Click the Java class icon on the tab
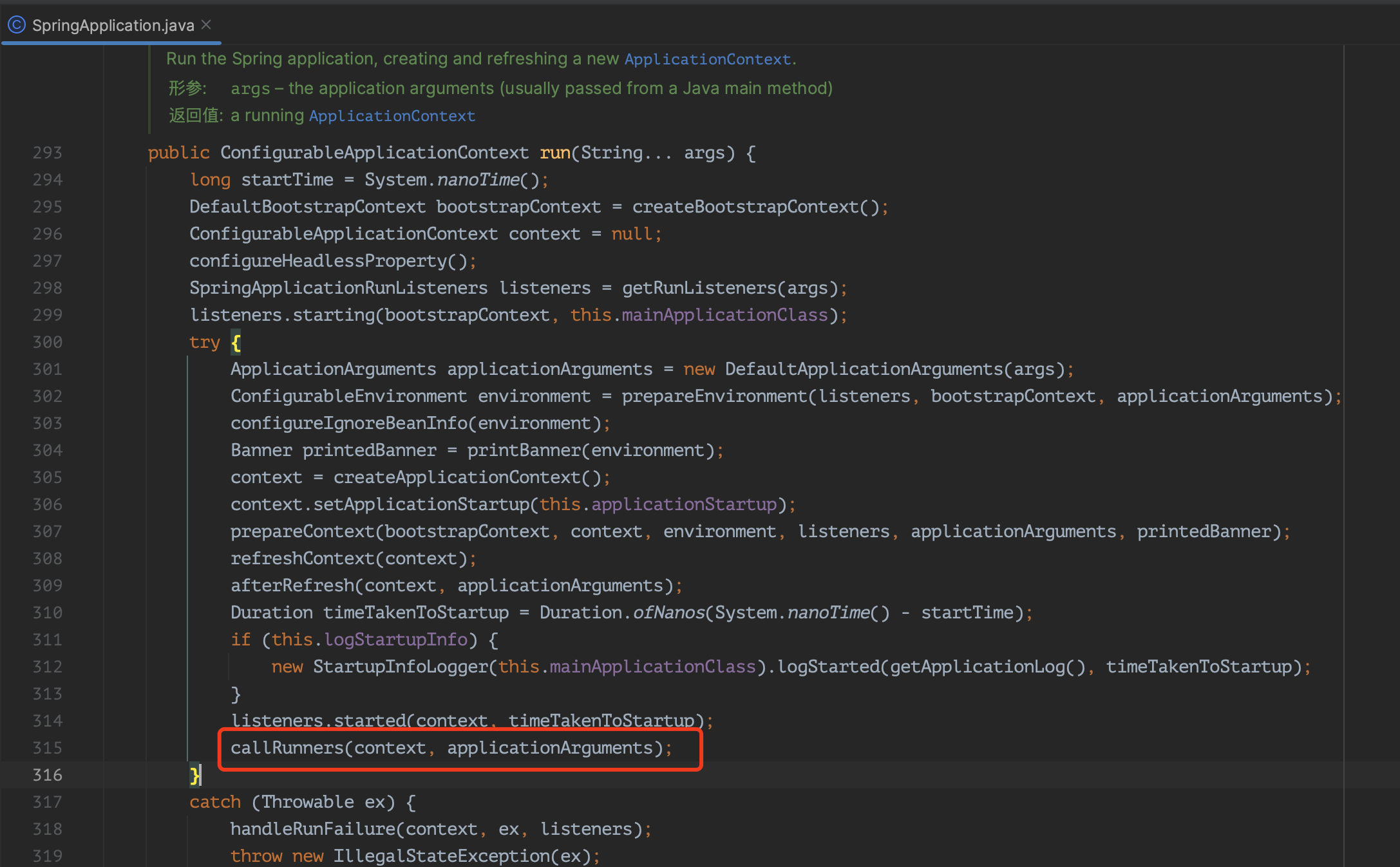1400x867 pixels. click(x=16, y=24)
